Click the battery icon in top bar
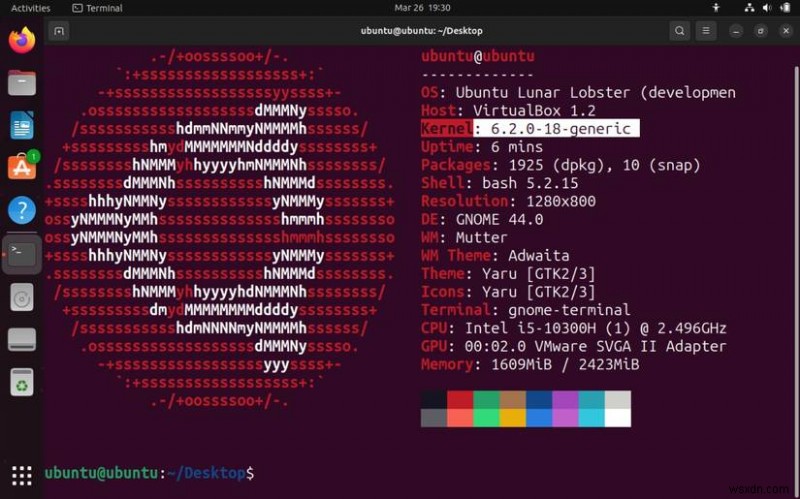 785,8
